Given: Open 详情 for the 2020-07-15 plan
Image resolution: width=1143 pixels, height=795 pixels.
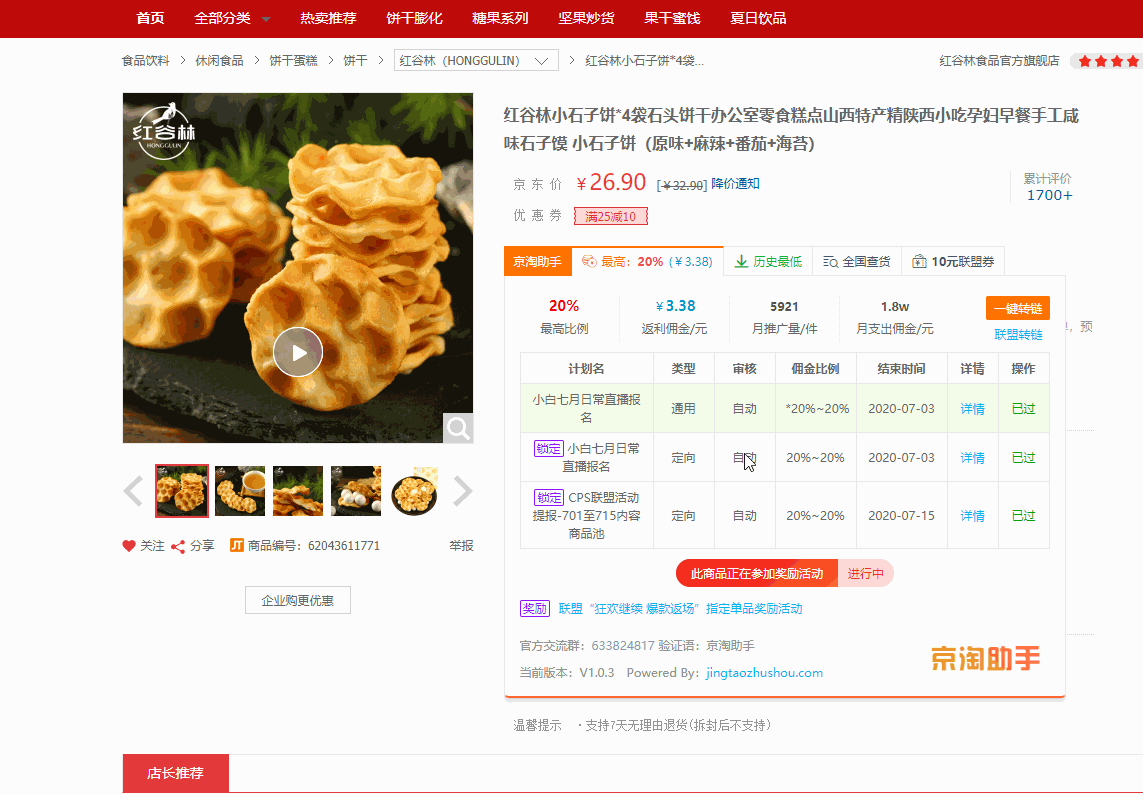Looking at the screenshot, I should click(972, 515).
